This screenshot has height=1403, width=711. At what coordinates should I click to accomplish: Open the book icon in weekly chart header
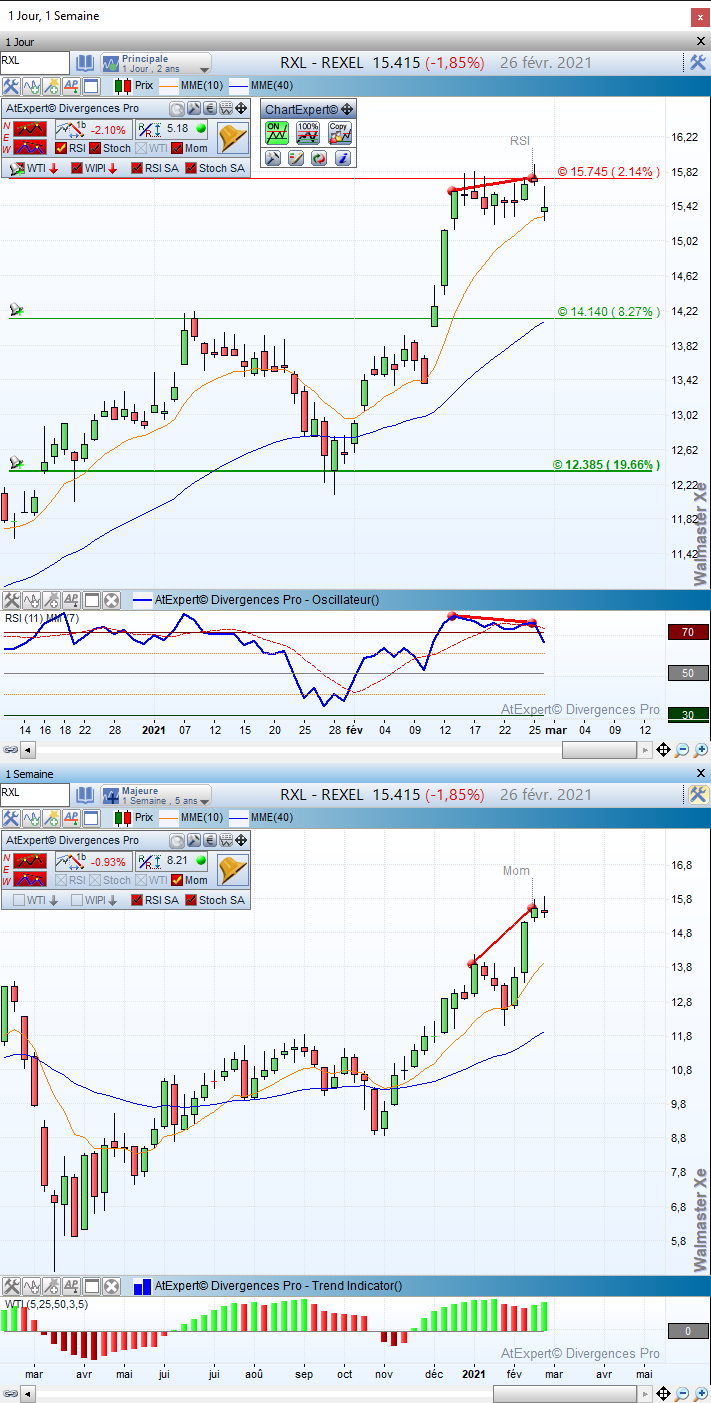[x=84, y=794]
